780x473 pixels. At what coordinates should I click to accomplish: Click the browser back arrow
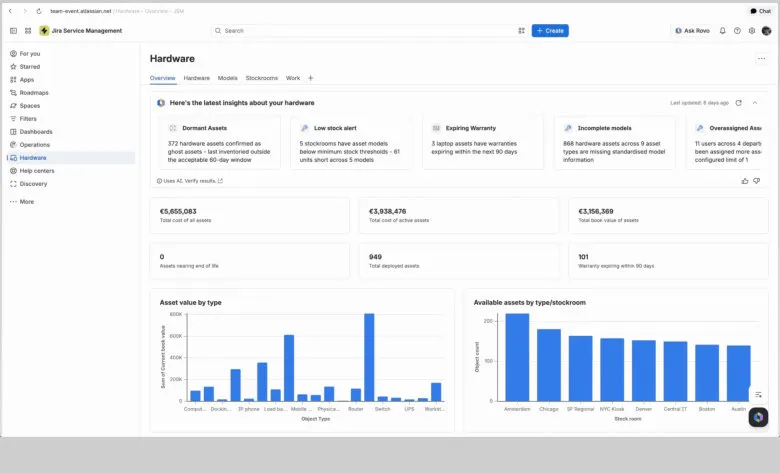click(10, 11)
